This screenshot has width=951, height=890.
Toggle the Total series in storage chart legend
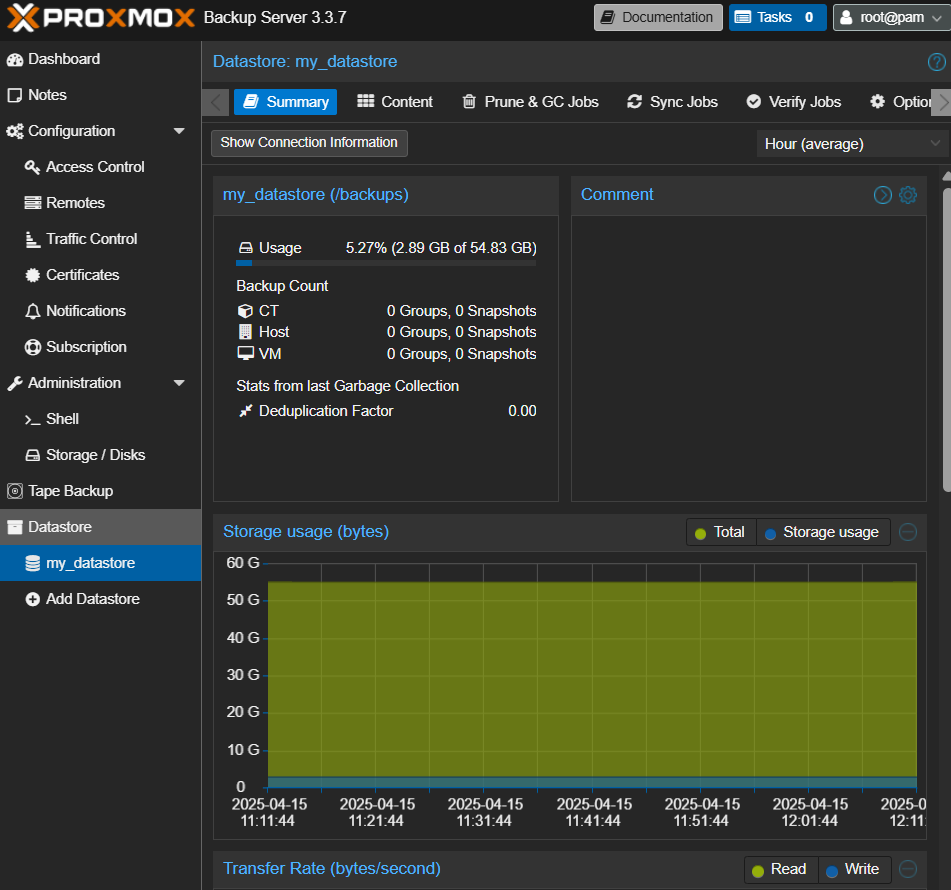click(720, 532)
